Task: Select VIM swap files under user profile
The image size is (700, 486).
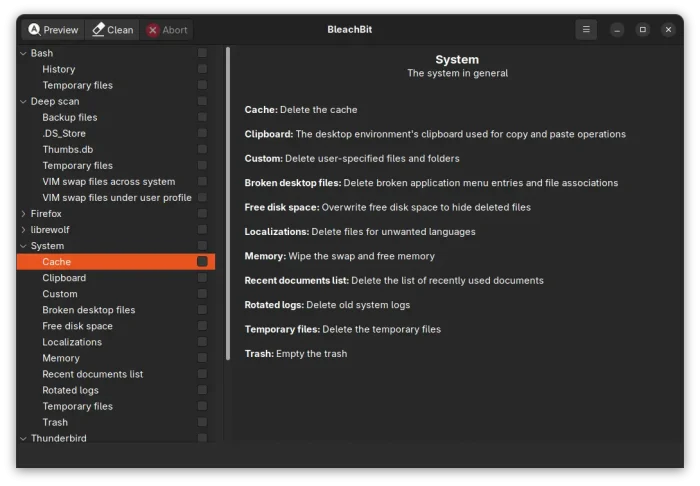Action: pyautogui.click(x=117, y=198)
